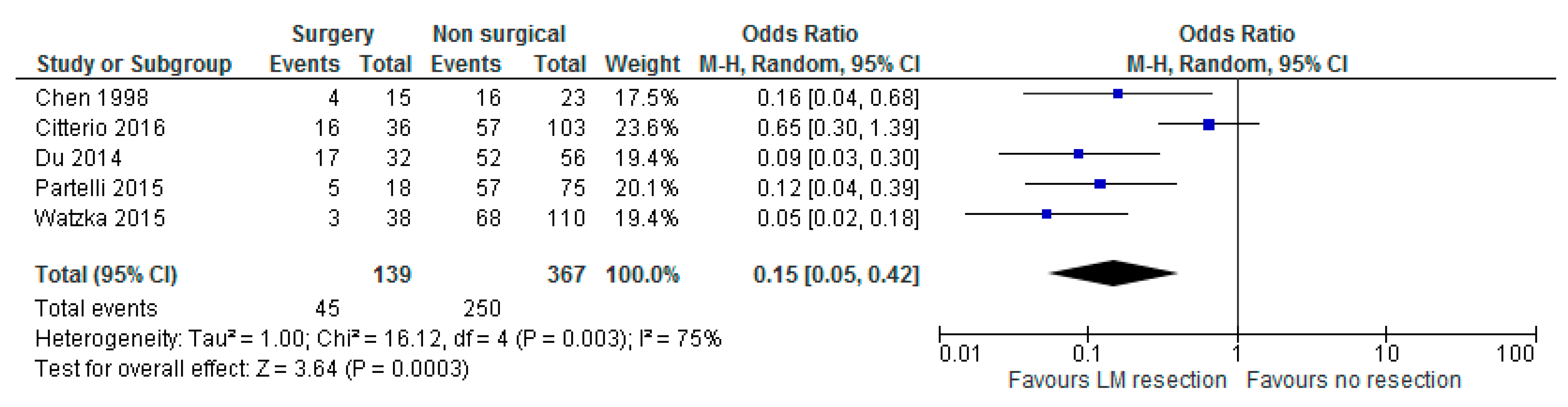Select the Citterio 2016 study row label

pos(100,128)
